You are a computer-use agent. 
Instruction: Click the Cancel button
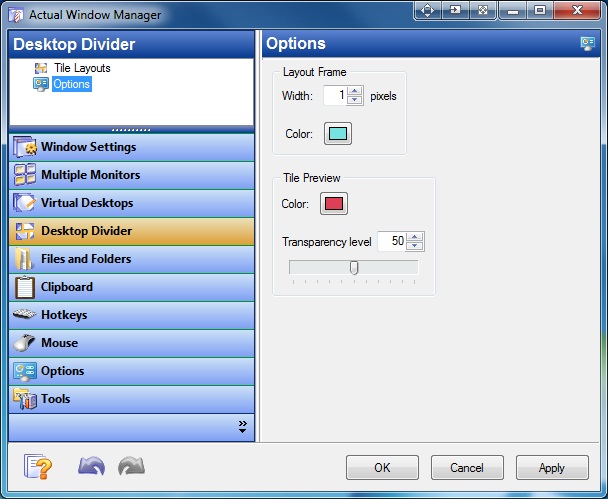[467, 468]
